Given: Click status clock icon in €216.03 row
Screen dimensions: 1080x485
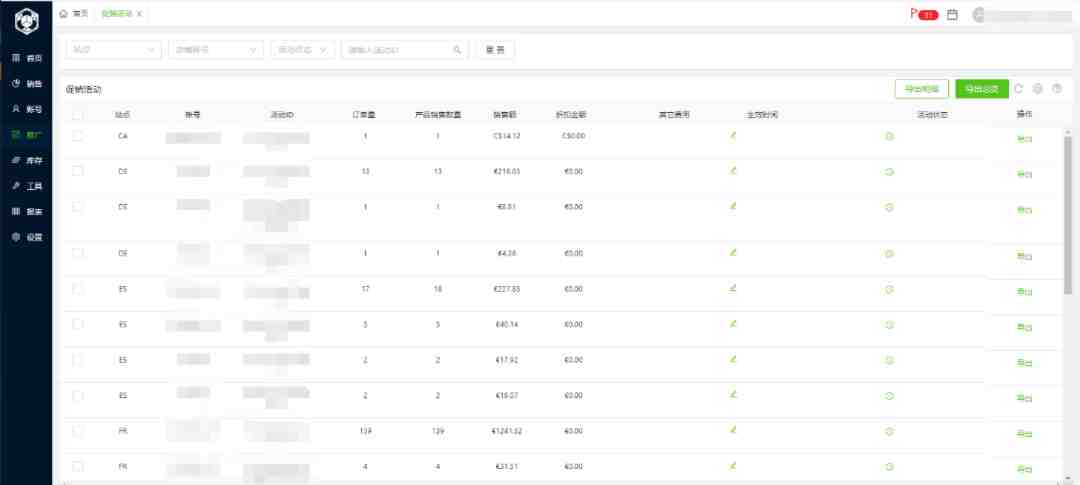Looking at the screenshot, I should click(x=889, y=172).
